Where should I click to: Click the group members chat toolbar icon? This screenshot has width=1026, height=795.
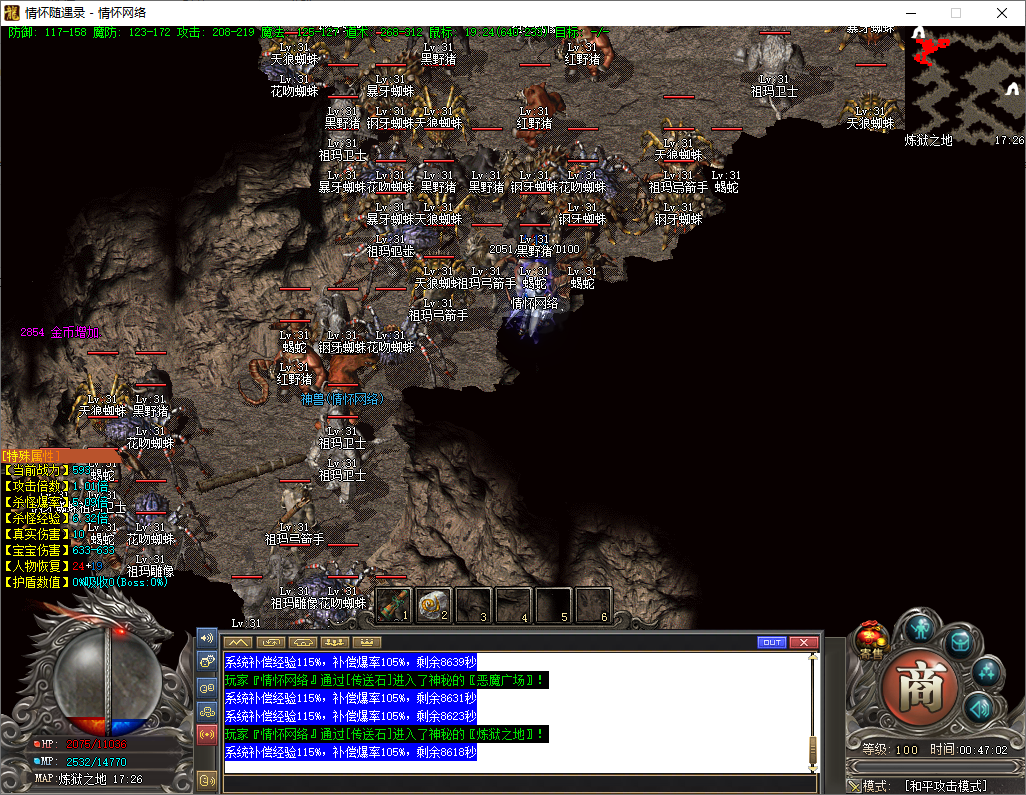(335, 643)
